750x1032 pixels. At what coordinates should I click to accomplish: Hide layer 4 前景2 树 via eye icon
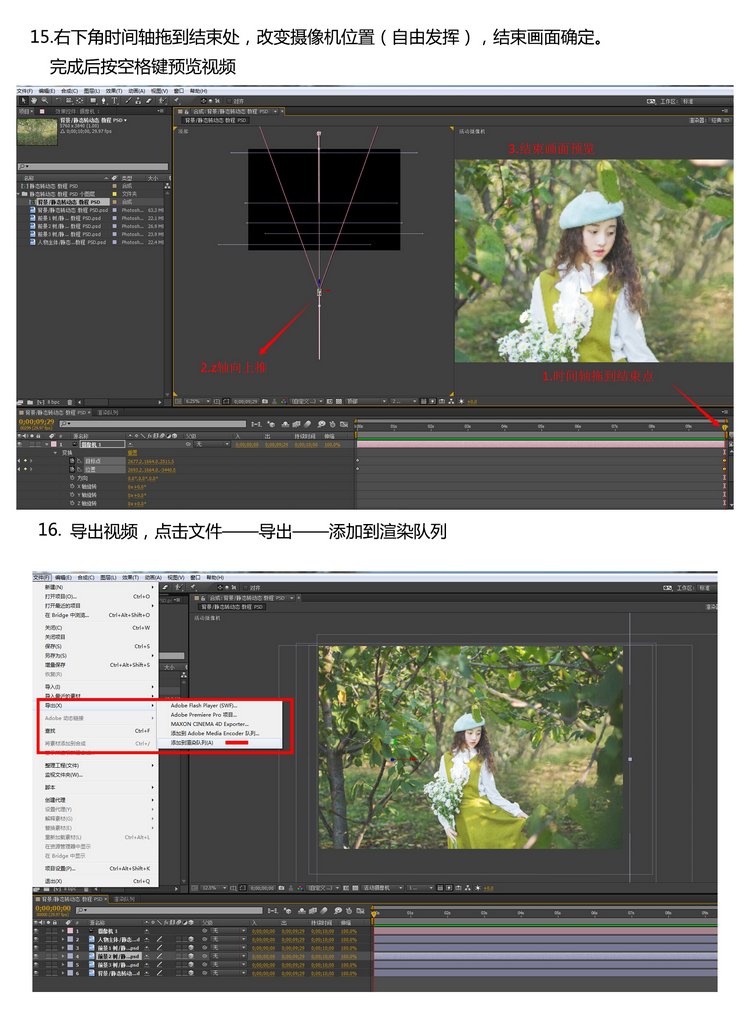click(36, 956)
